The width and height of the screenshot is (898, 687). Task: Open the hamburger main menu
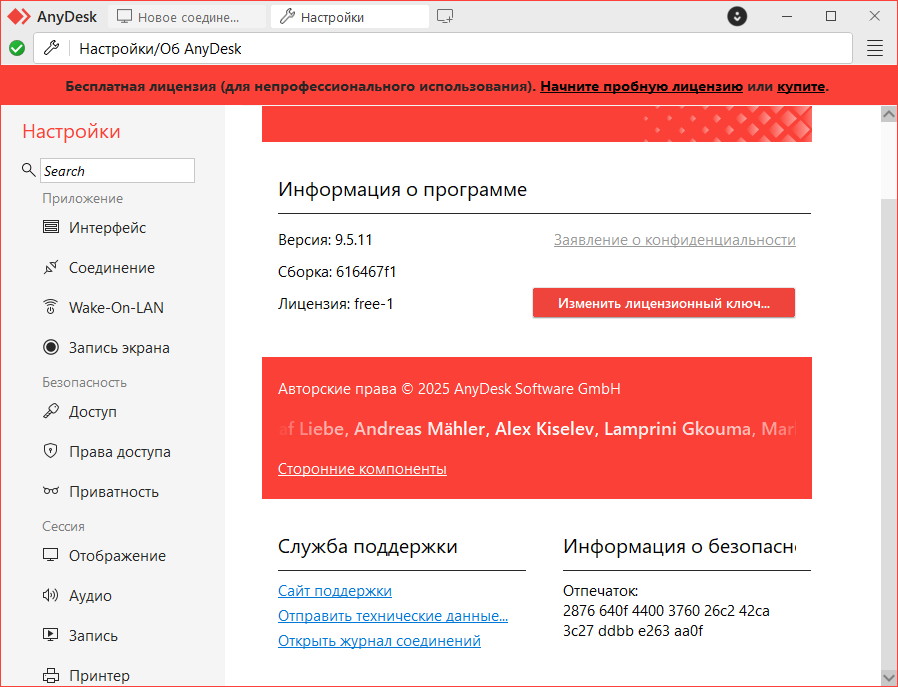pyautogui.click(x=875, y=48)
